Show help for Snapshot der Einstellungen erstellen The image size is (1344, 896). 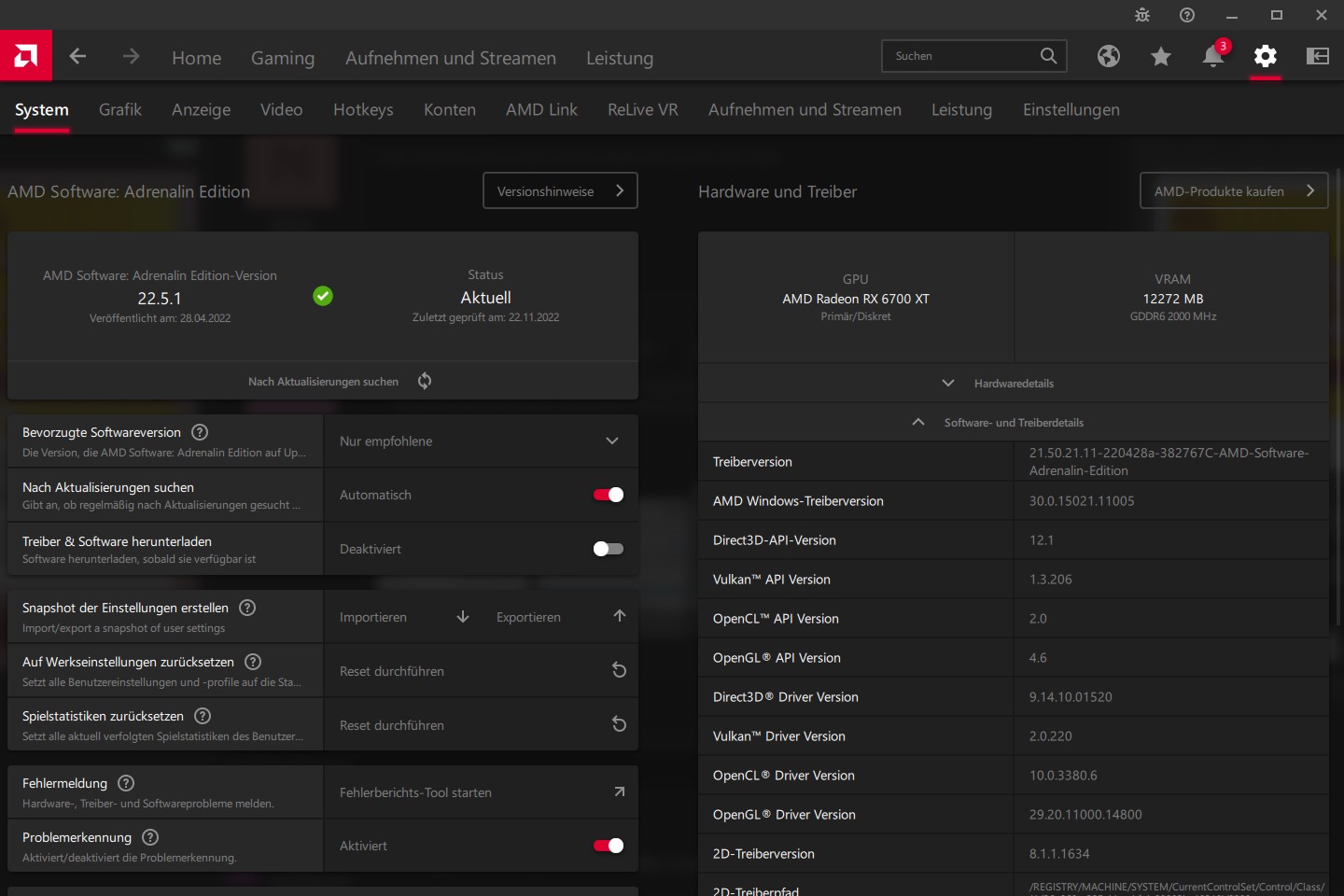tap(247, 608)
